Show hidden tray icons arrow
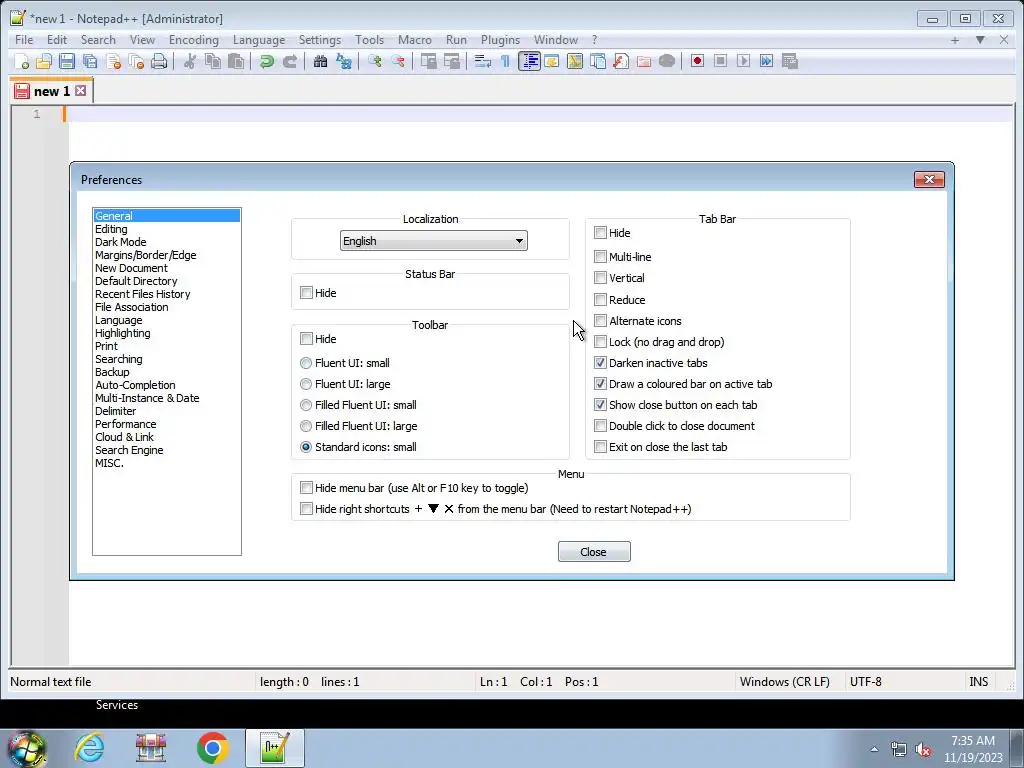Viewport: 1024px width, 768px height. point(874,749)
